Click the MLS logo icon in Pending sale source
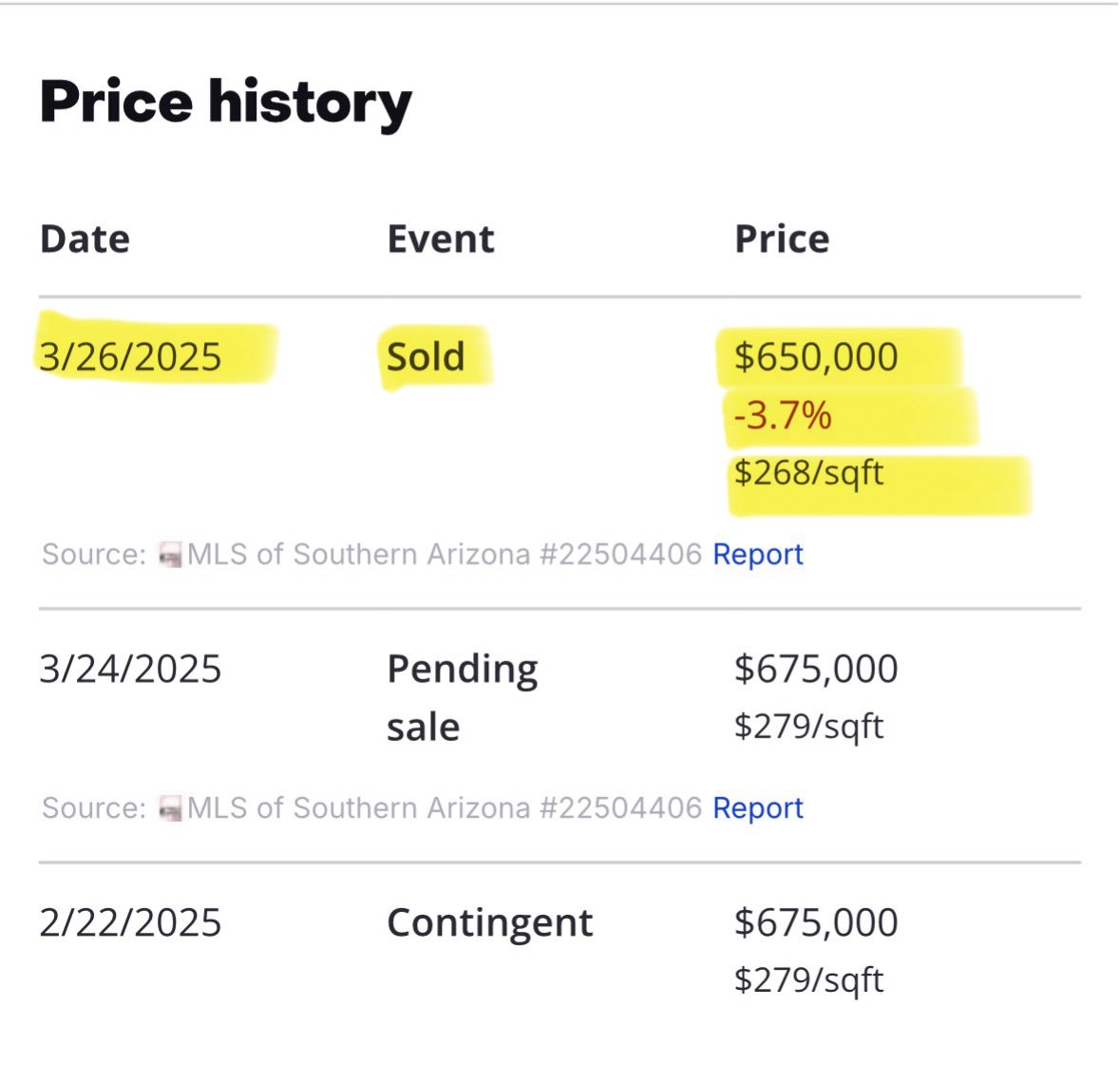 tap(171, 809)
